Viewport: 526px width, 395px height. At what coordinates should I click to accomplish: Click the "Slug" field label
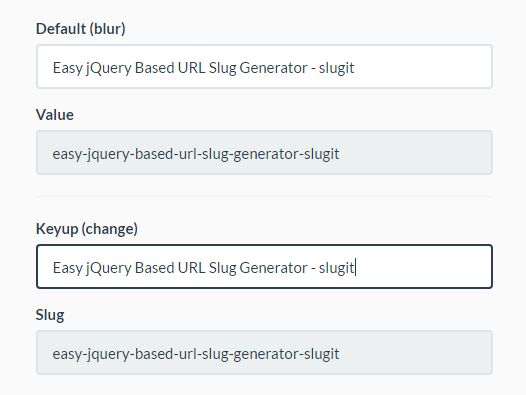coord(50,315)
